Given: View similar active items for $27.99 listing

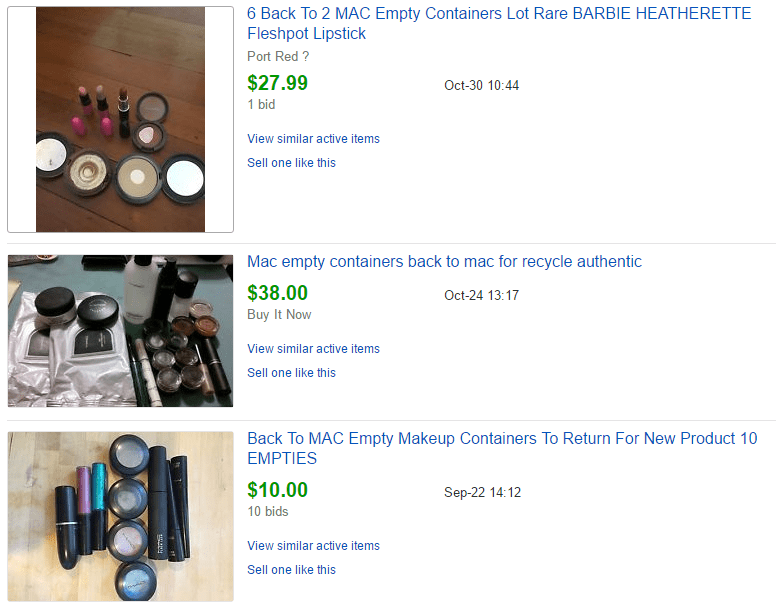Looking at the screenshot, I should (x=313, y=138).
